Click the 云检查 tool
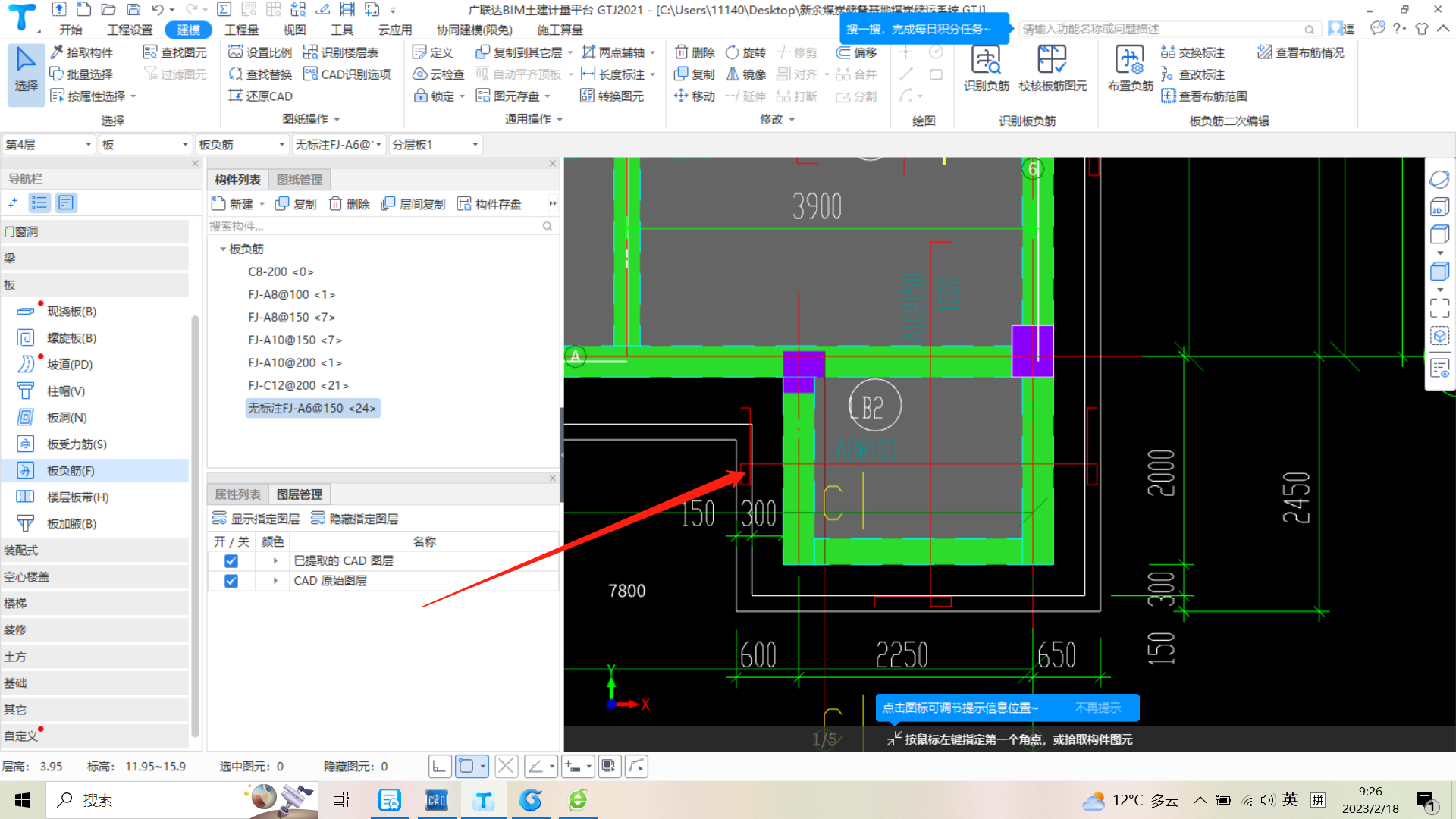Image resolution: width=1456 pixels, height=819 pixels. tap(438, 74)
